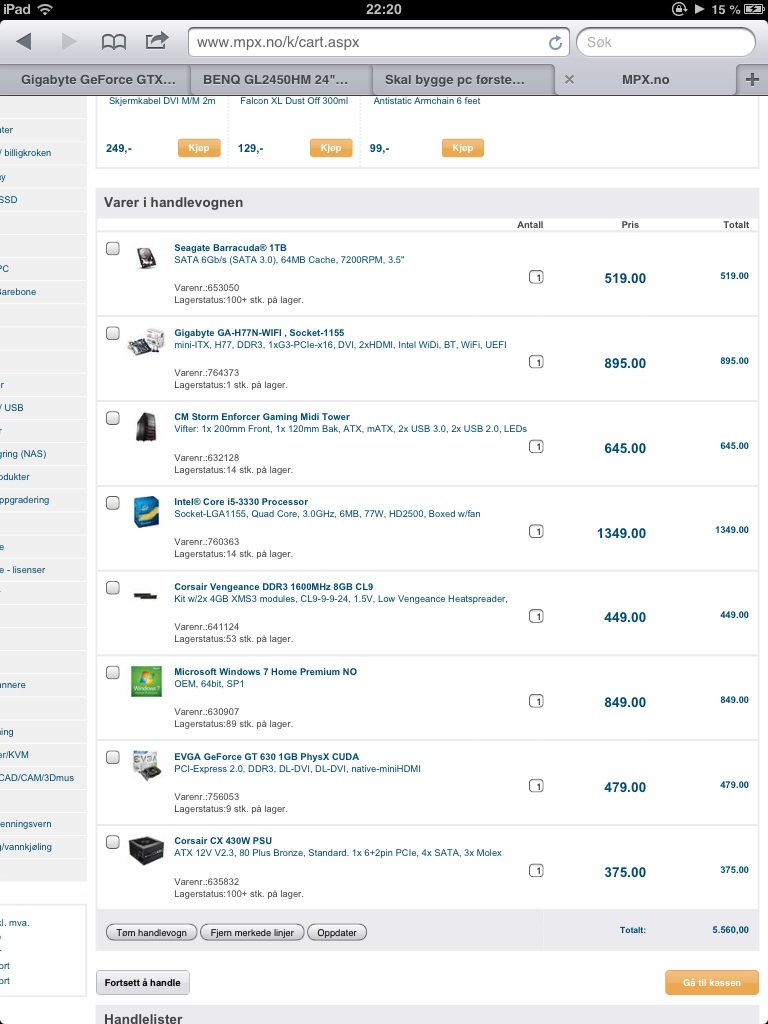The image size is (768, 1024).
Task: Reload the page with refresh icon
Action: [x=555, y=42]
